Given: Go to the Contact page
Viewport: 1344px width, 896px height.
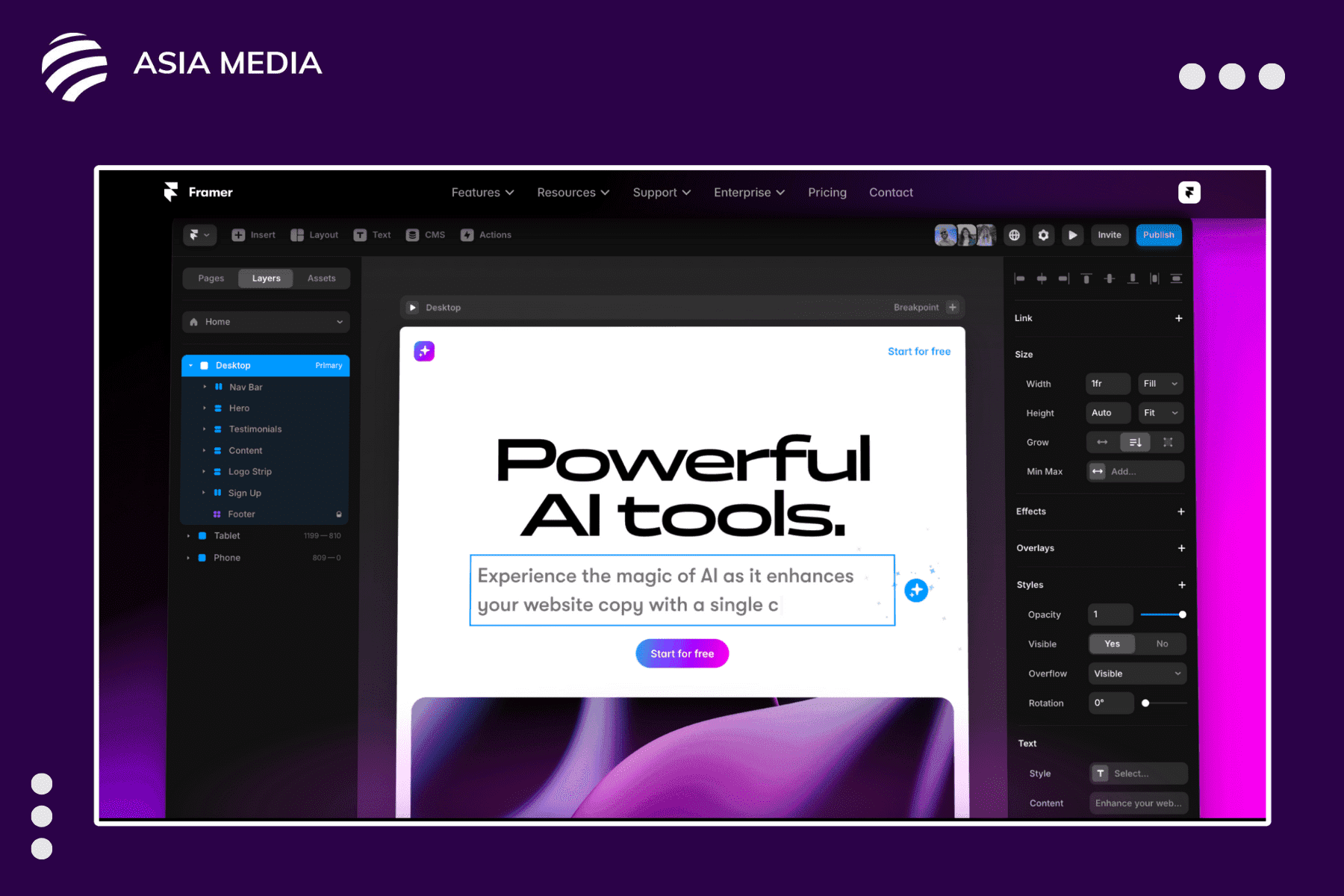Looking at the screenshot, I should click(x=891, y=193).
